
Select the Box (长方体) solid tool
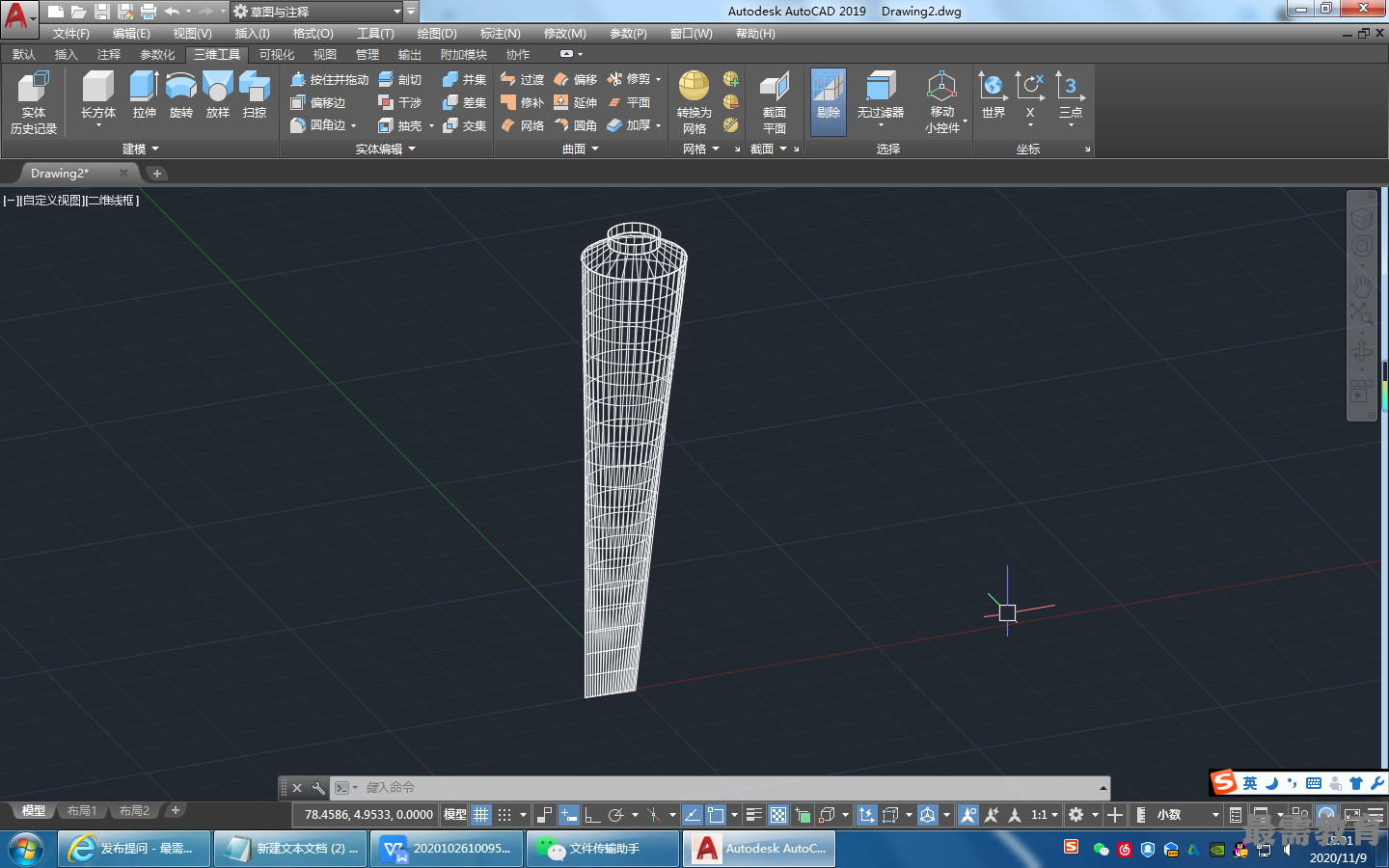(97, 94)
